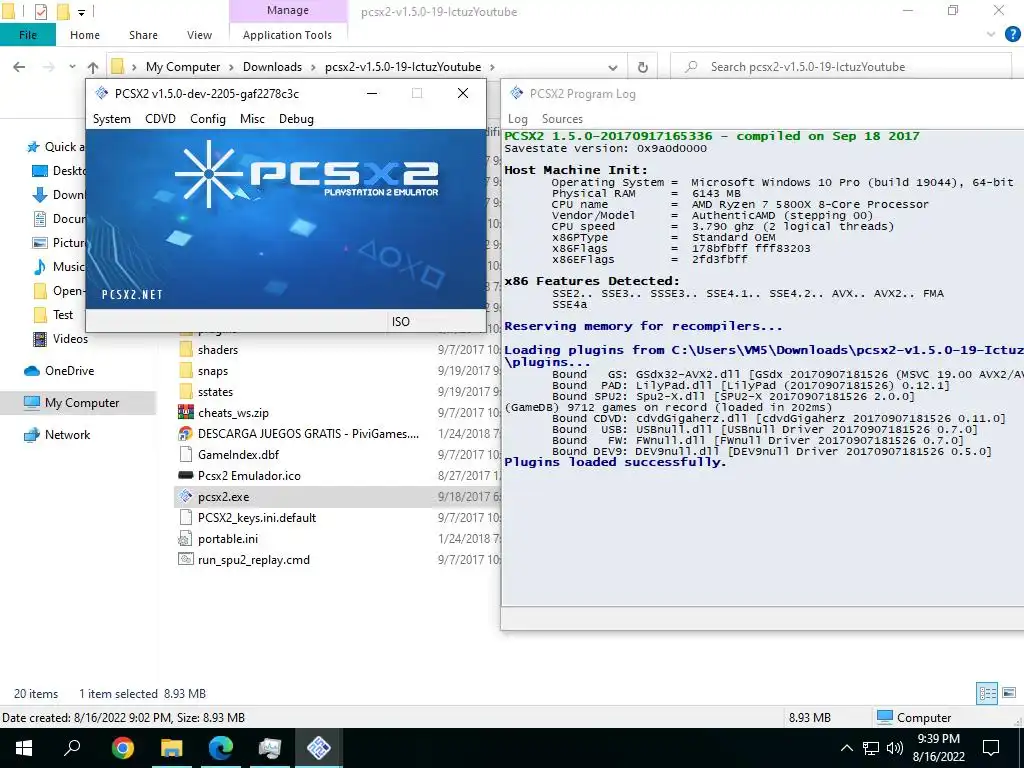Select OneDrive in the navigation pane

point(59,371)
